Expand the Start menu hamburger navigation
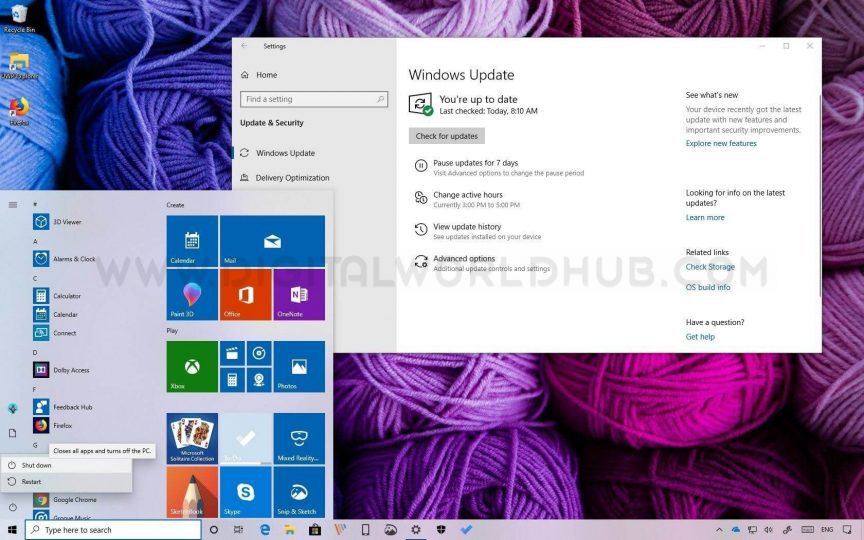This screenshot has width=864, height=540. [x=13, y=204]
